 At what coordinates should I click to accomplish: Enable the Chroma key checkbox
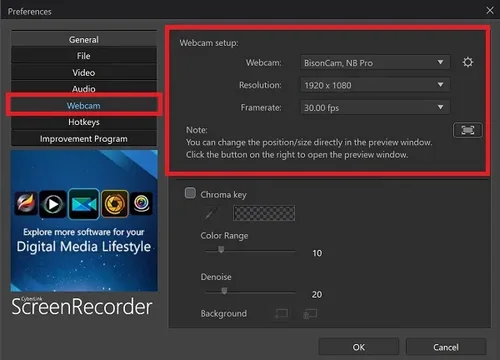pyautogui.click(x=190, y=193)
